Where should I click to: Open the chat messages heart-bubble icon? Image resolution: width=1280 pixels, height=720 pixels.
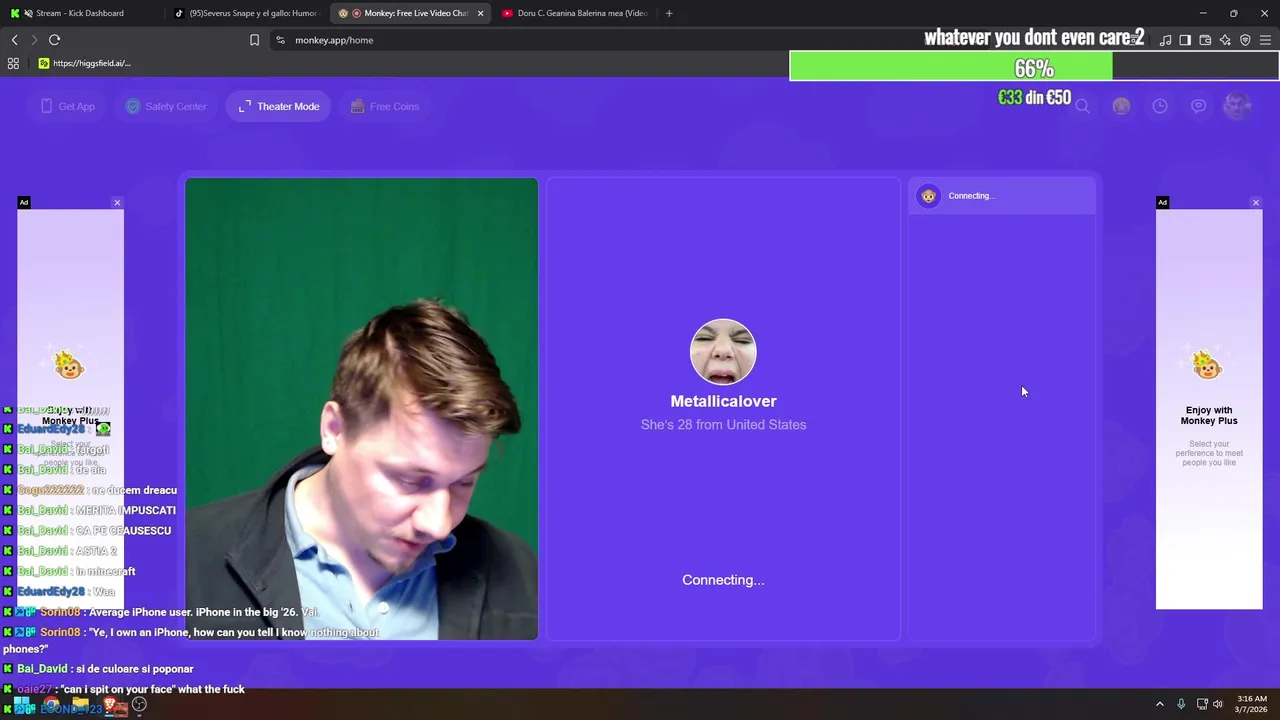pyautogui.click(x=1198, y=106)
